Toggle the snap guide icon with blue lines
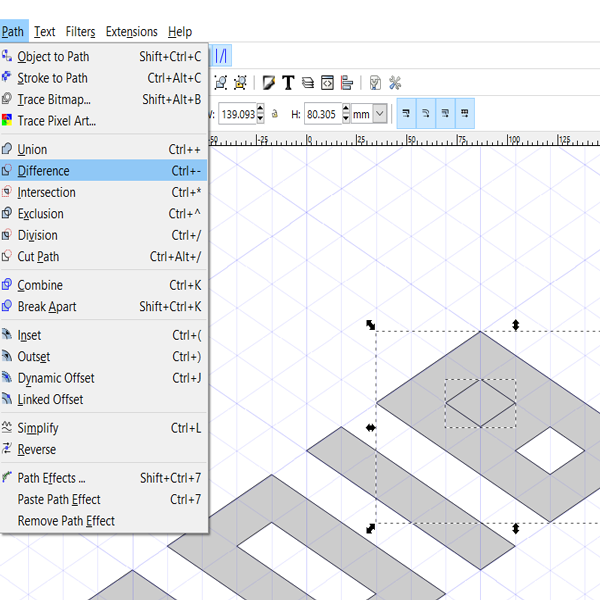Viewport: 600px width, 600px height. pyautogui.click(x=221, y=56)
